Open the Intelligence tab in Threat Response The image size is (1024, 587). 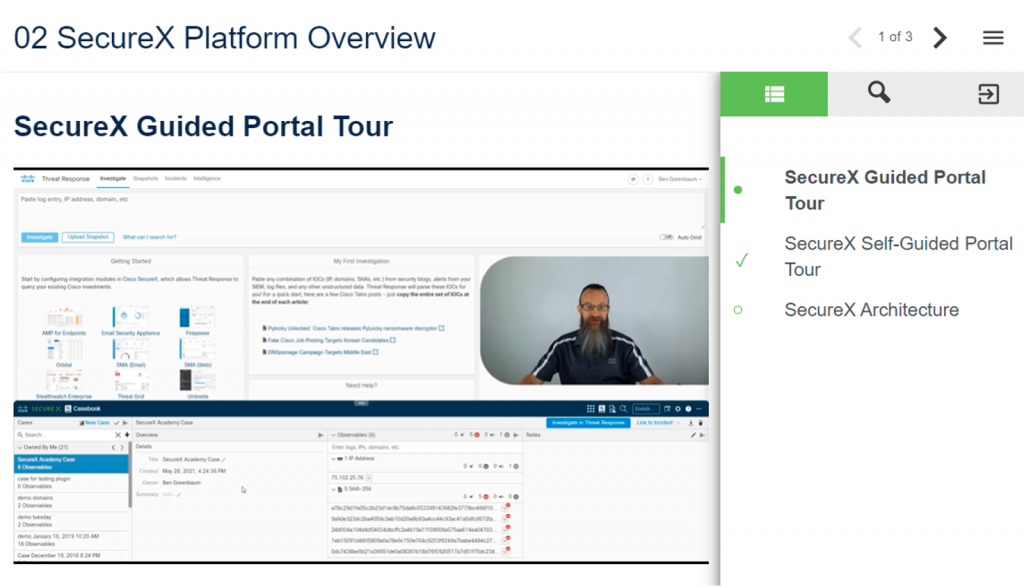tap(206, 177)
